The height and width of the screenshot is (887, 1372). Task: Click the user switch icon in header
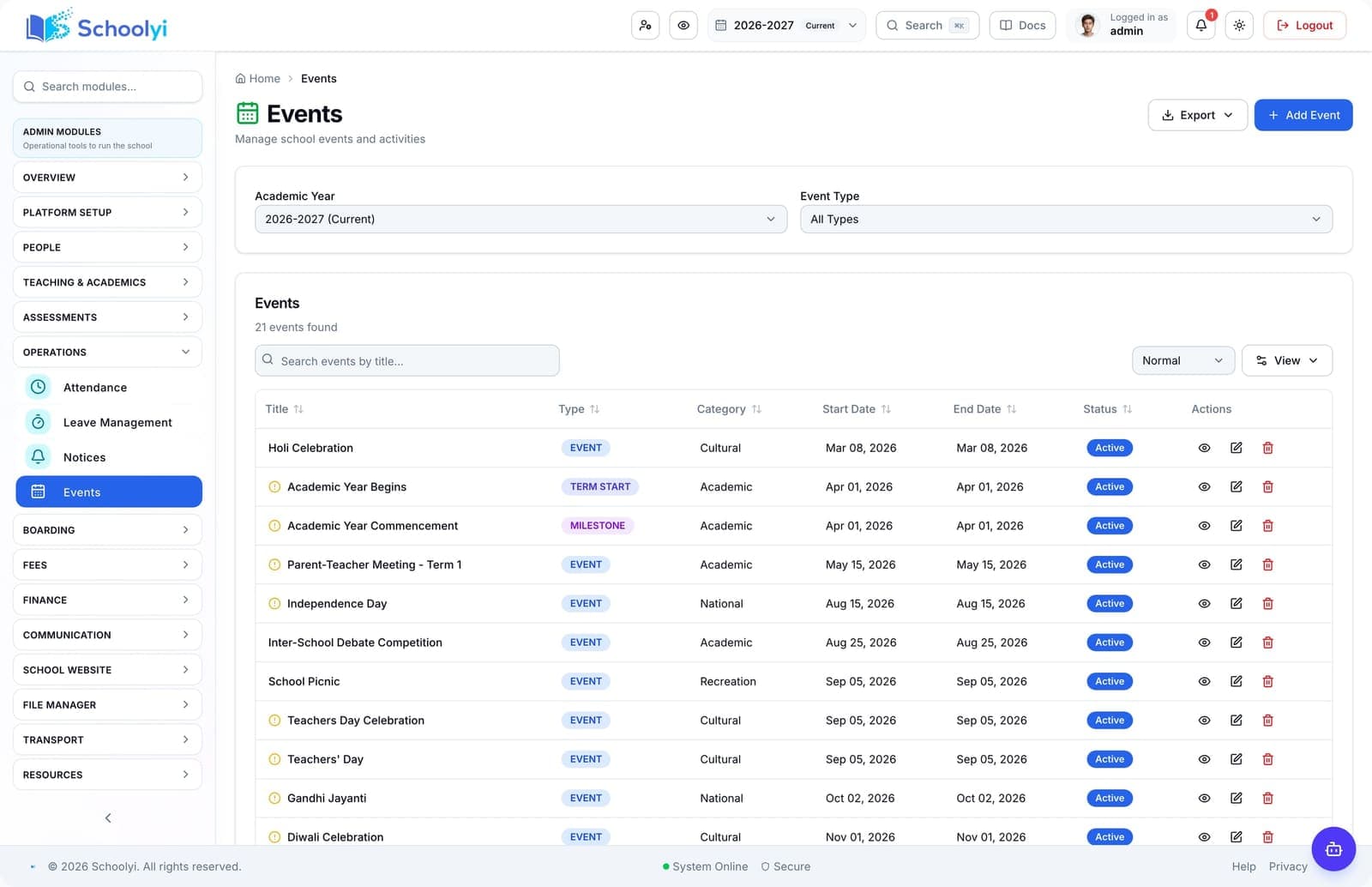click(x=645, y=25)
